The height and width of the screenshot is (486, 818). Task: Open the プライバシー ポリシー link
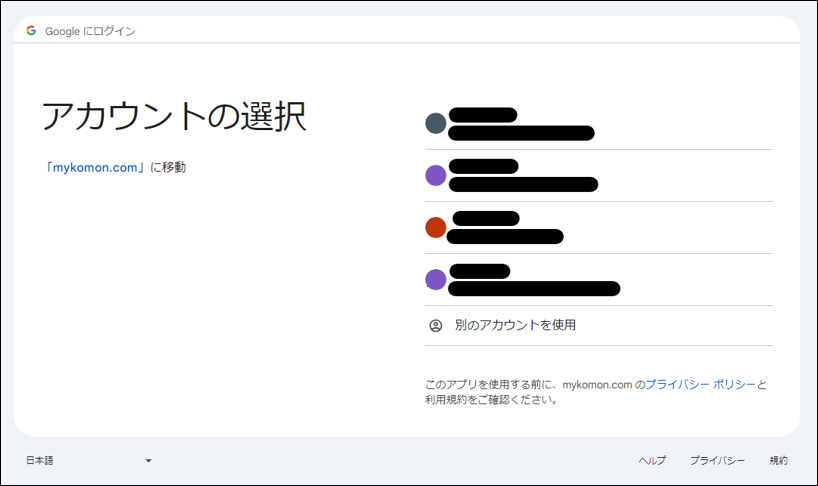[x=700, y=384]
